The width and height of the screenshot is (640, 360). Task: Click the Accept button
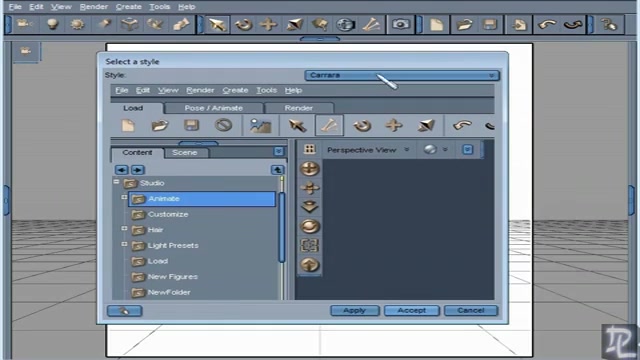411,311
